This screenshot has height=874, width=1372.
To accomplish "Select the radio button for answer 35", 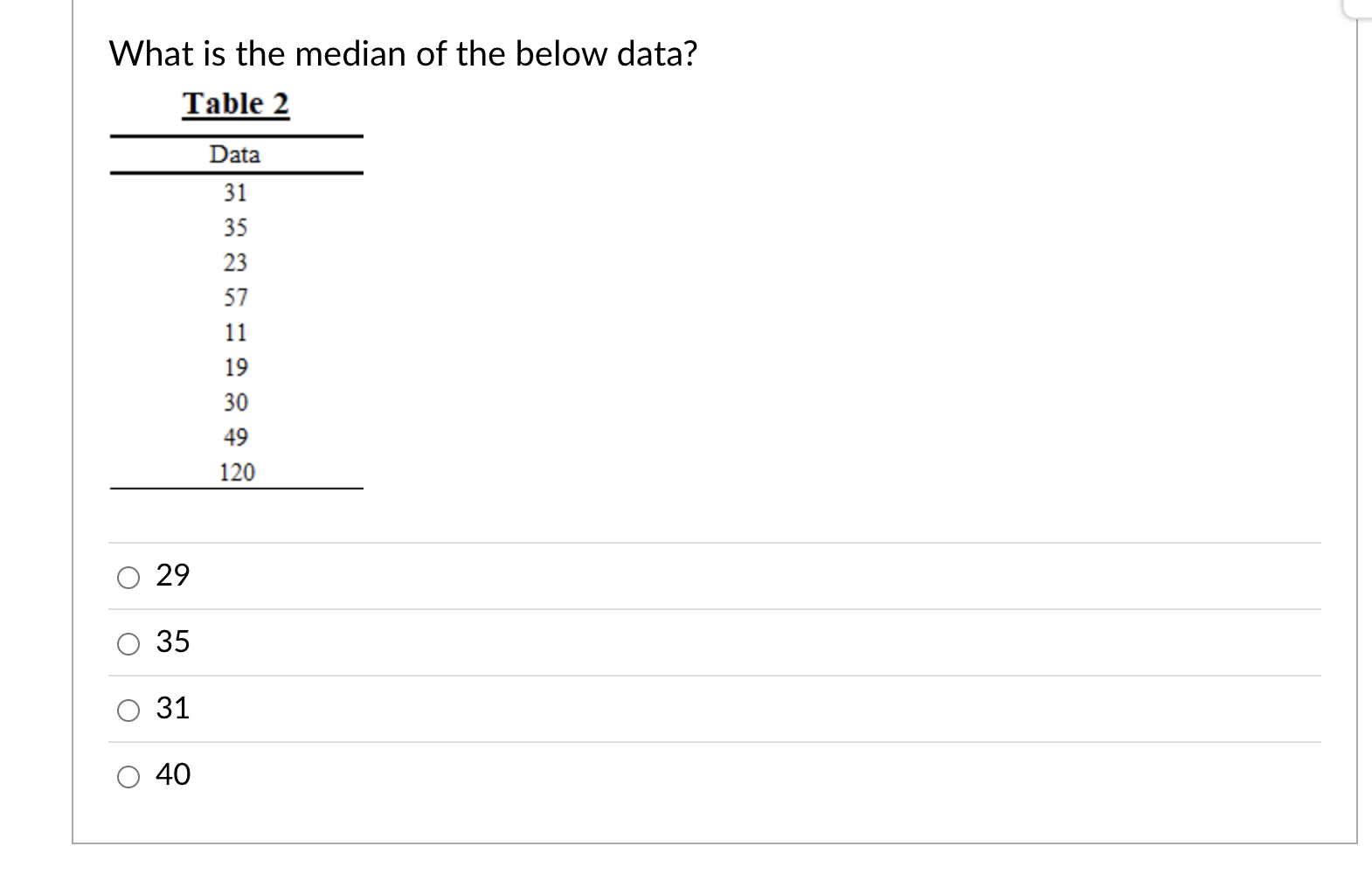I will (x=128, y=644).
